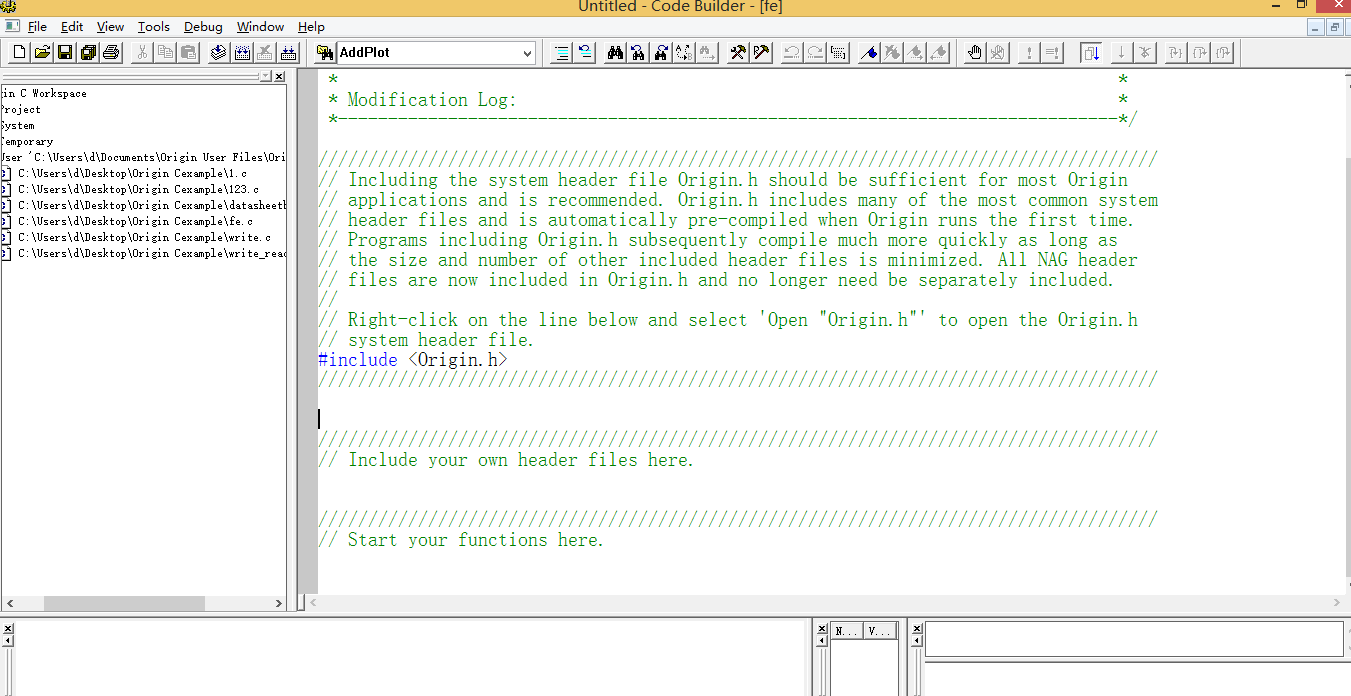1351x696 pixels.
Task: Click the #include <Origin.h> line
Action: tap(413, 359)
